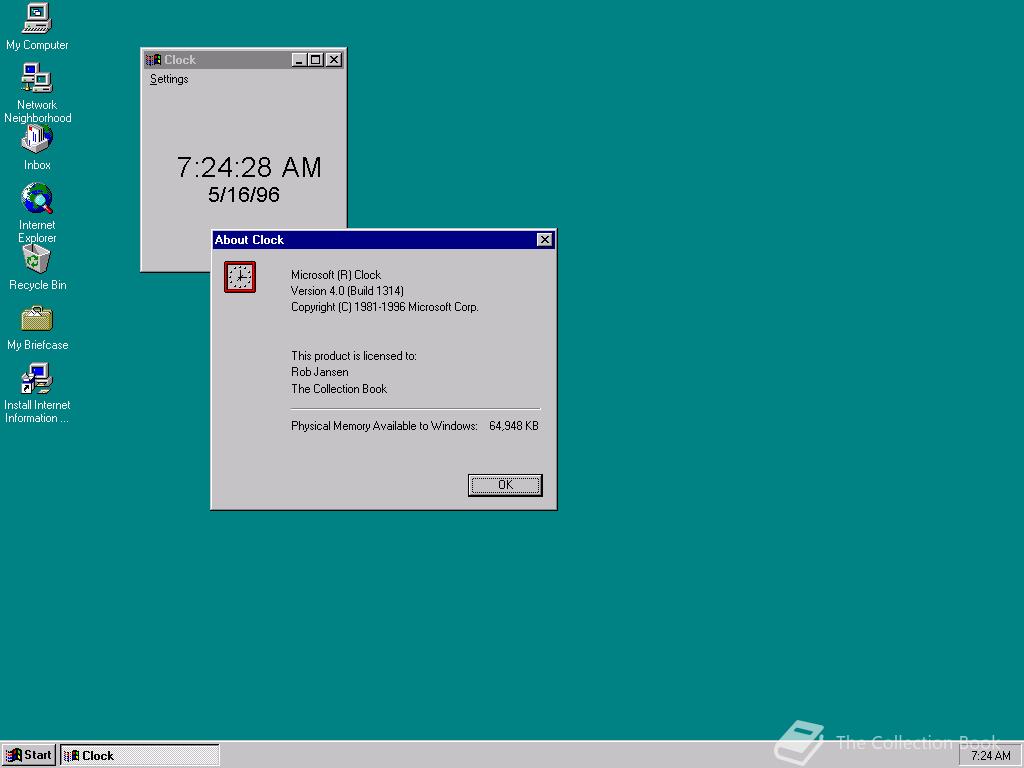Click the '64,948 KB' memory value
The width and height of the screenshot is (1024, 768).
click(x=513, y=426)
